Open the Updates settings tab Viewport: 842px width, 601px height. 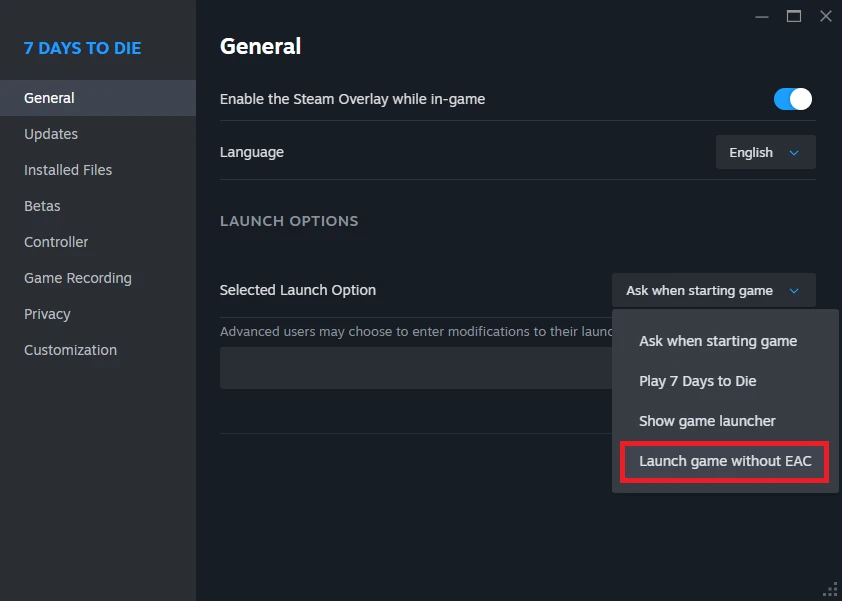point(98,134)
